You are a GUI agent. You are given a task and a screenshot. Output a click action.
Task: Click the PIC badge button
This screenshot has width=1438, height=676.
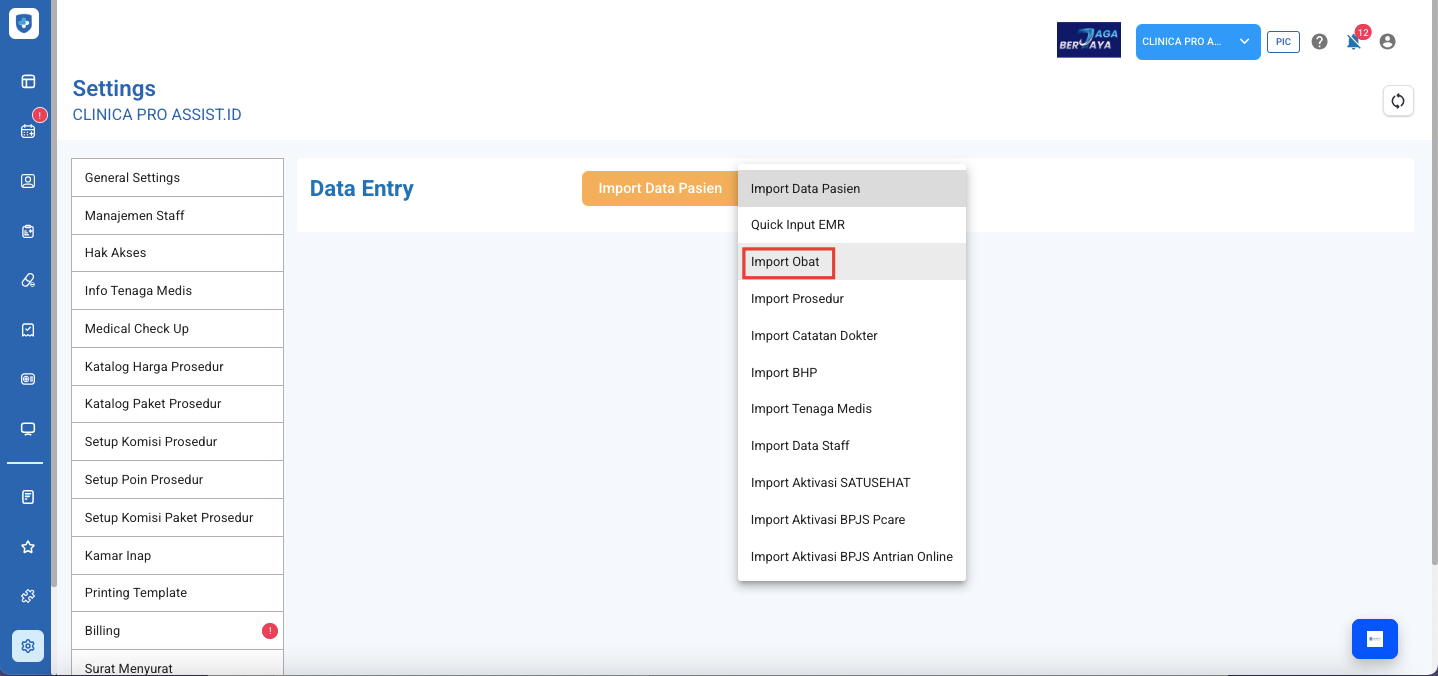(x=1283, y=42)
